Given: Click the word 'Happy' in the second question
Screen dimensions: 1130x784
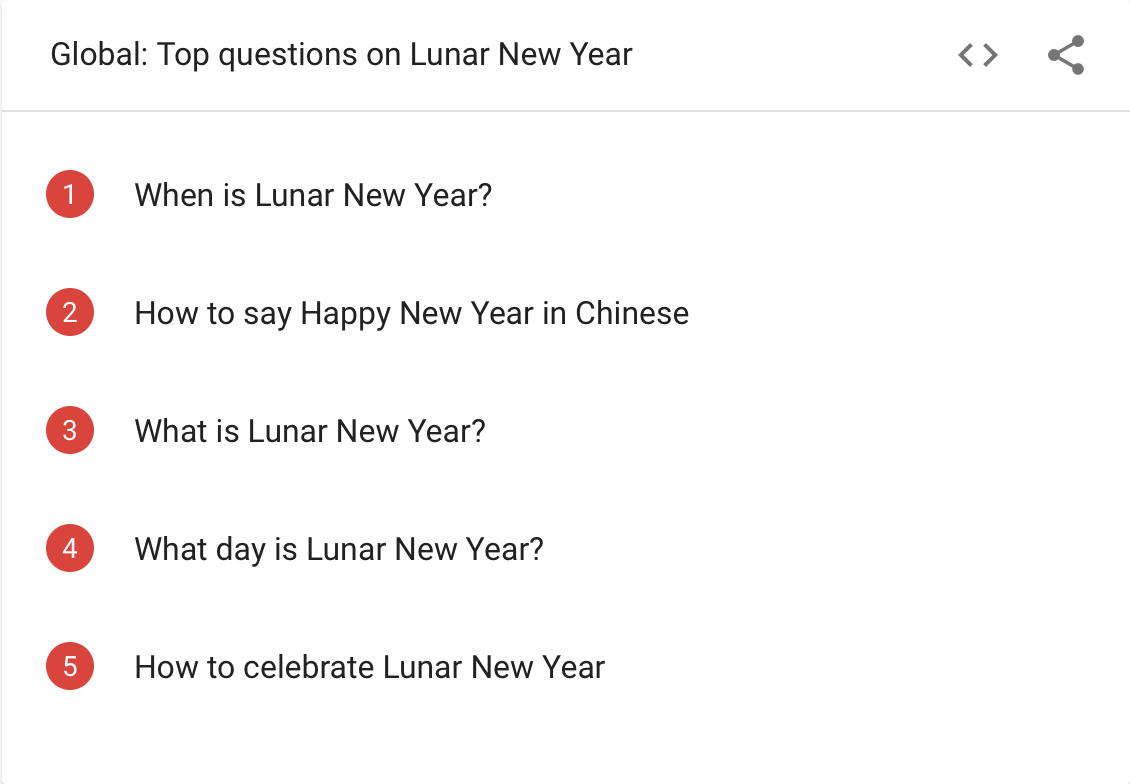Looking at the screenshot, I should [345, 313].
